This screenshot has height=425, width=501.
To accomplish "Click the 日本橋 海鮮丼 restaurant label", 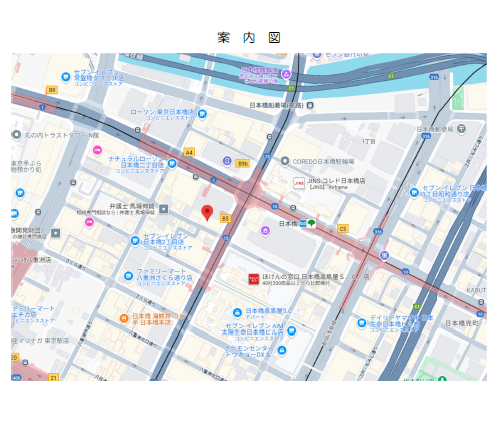I will 158,319.
